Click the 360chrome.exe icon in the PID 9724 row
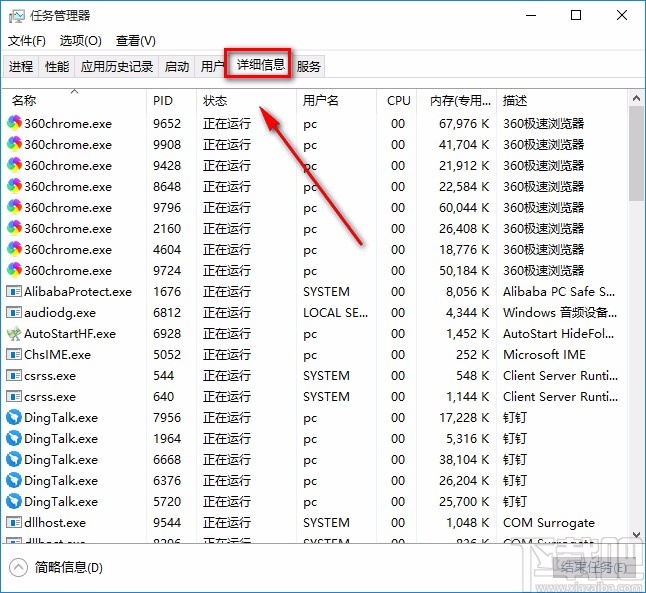646x593 pixels. pos(14,270)
